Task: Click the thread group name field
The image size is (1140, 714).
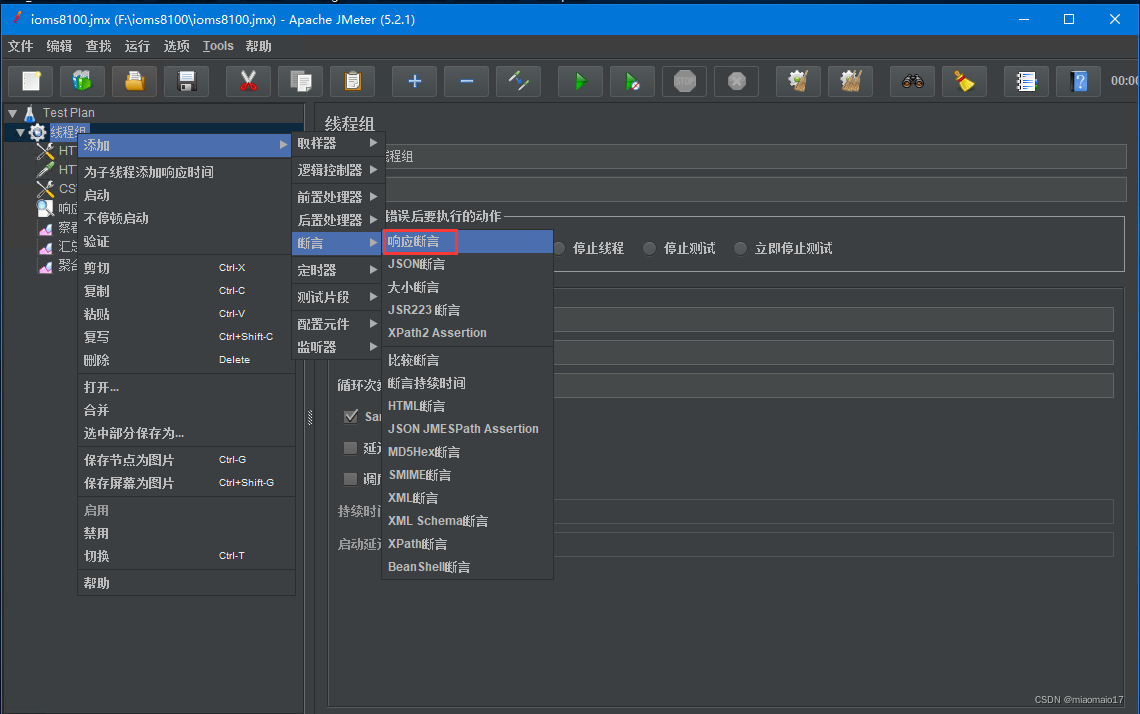Action: coord(756,156)
